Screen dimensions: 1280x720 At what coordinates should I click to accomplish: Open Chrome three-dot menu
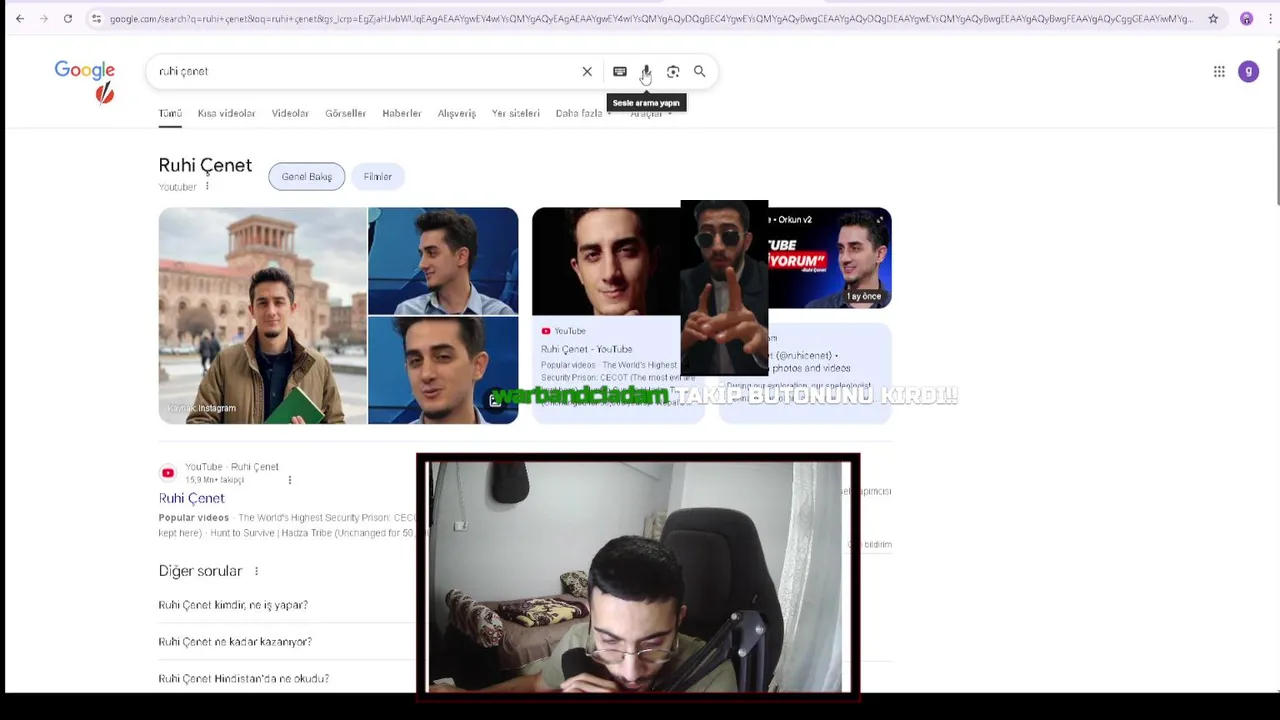tap(1272, 18)
